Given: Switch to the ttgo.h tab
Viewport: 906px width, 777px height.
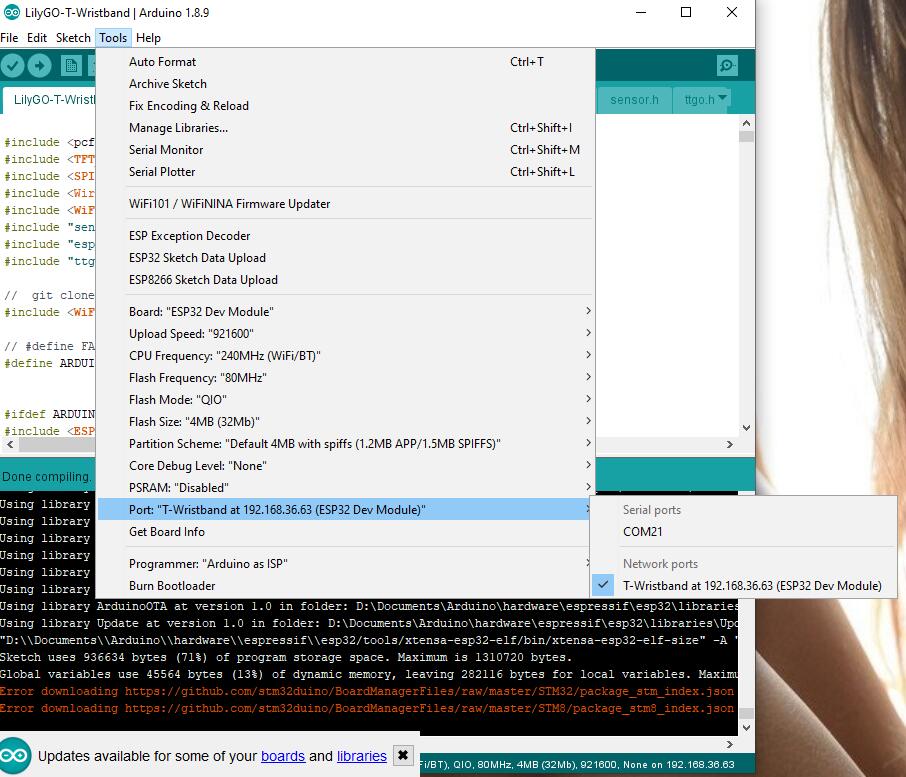Looking at the screenshot, I should tap(698, 99).
